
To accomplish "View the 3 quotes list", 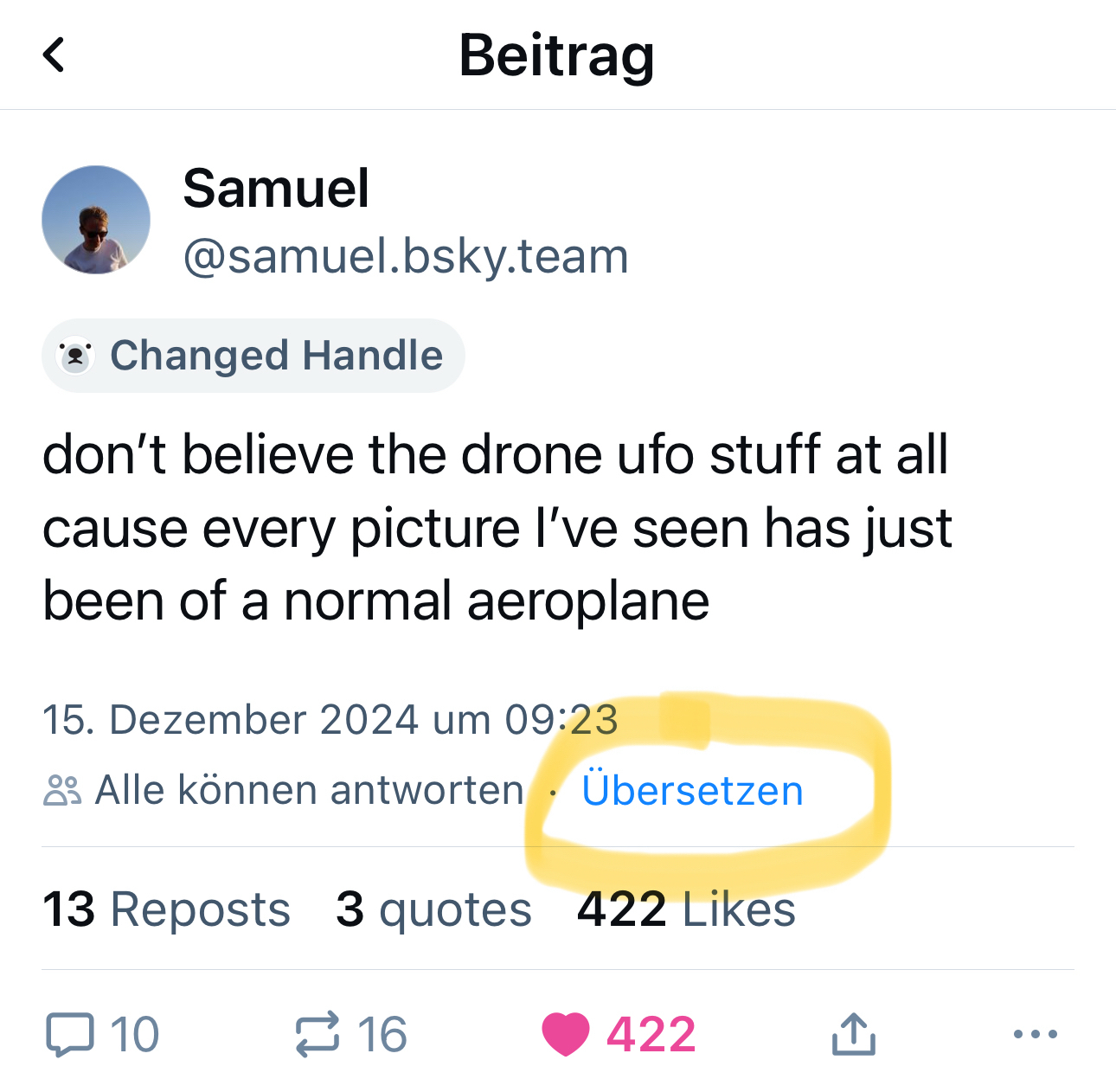I will click(x=433, y=909).
